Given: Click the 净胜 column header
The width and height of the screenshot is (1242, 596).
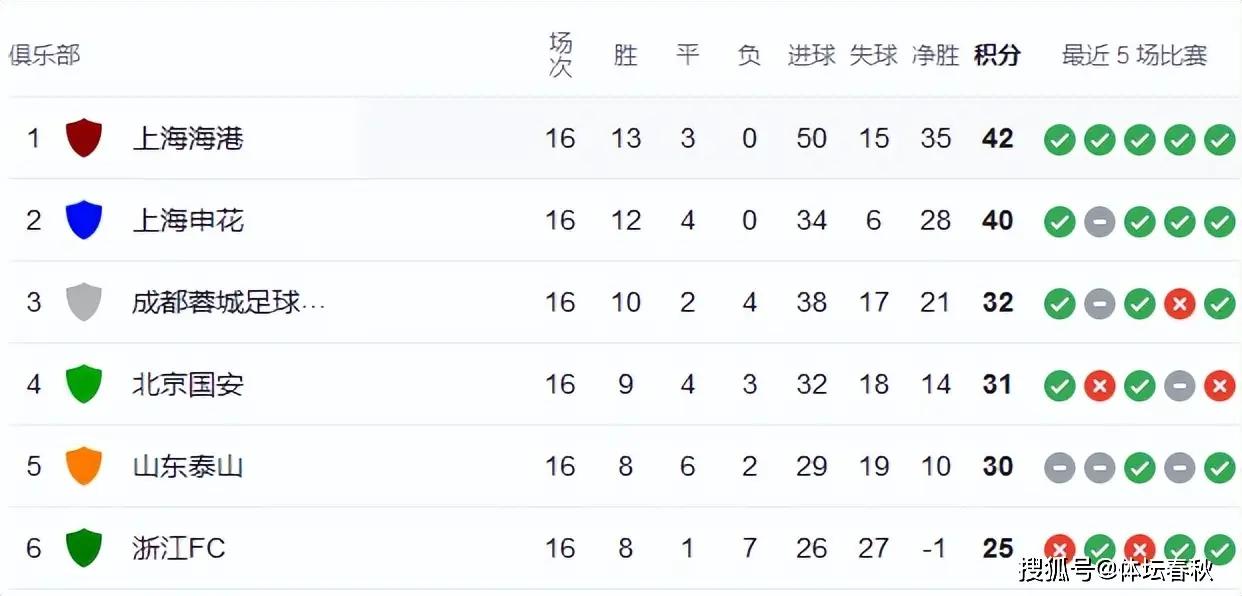Looking at the screenshot, I should tap(935, 55).
